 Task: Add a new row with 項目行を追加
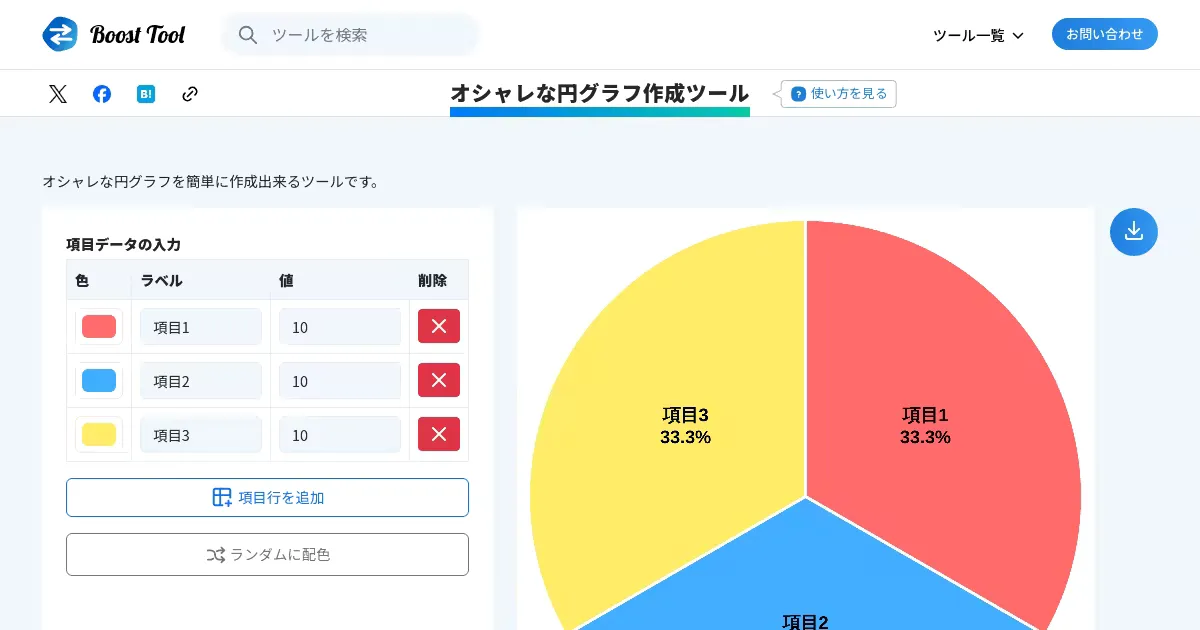click(267, 497)
